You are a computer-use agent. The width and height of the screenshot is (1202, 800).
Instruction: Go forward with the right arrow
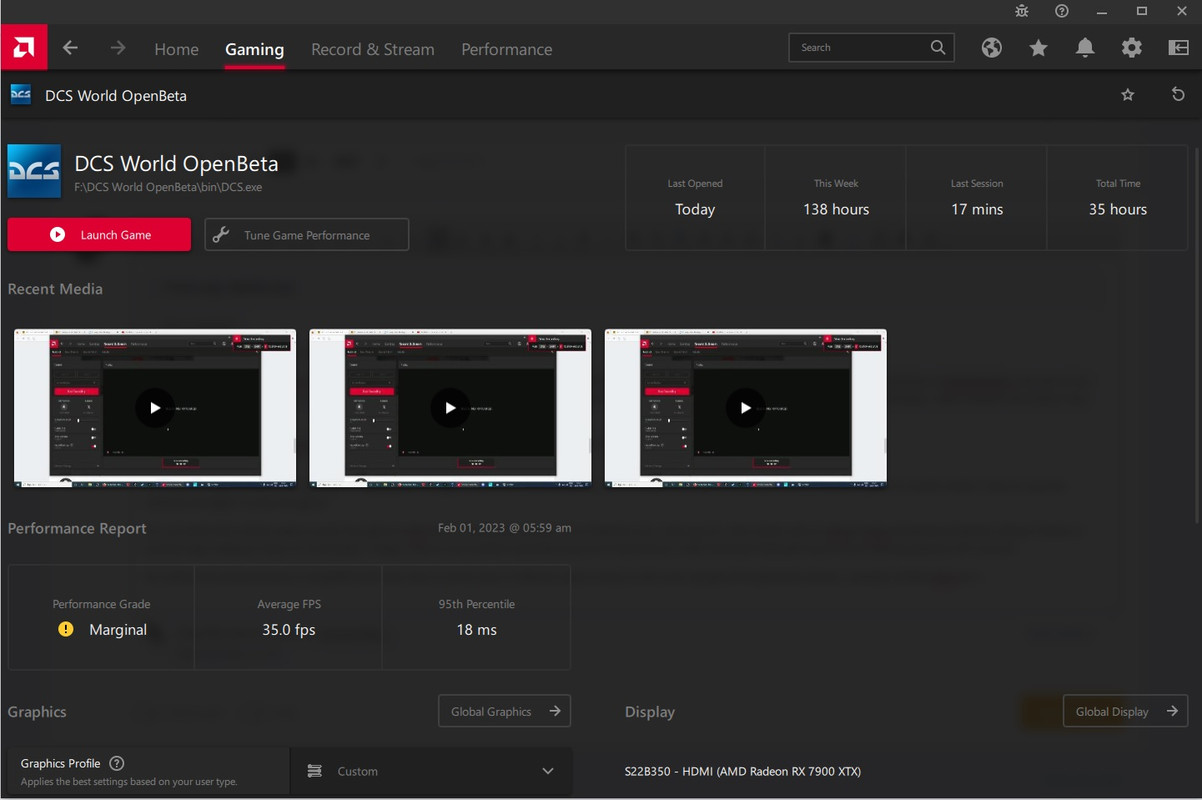pos(118,48)
